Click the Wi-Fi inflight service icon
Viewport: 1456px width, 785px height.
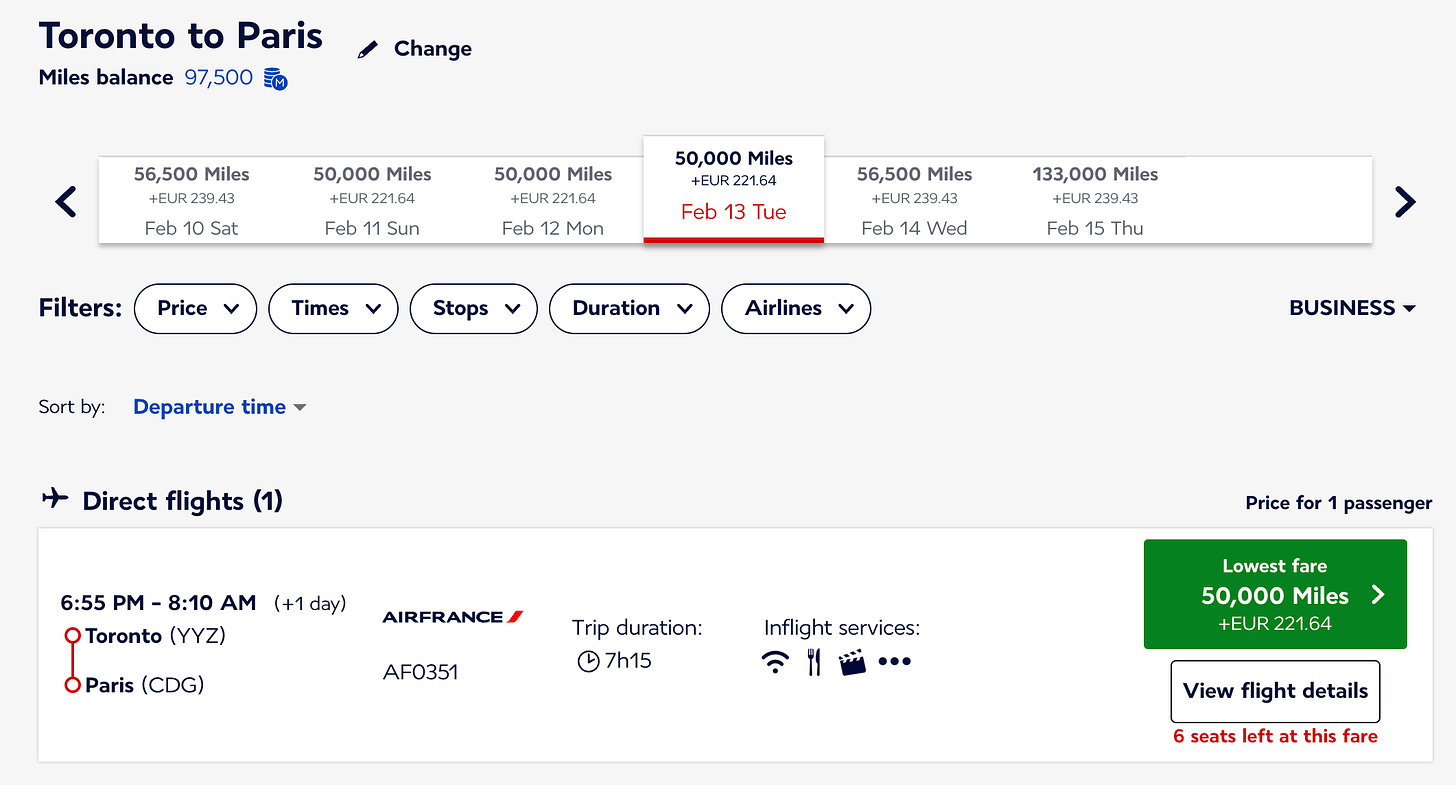775,662
